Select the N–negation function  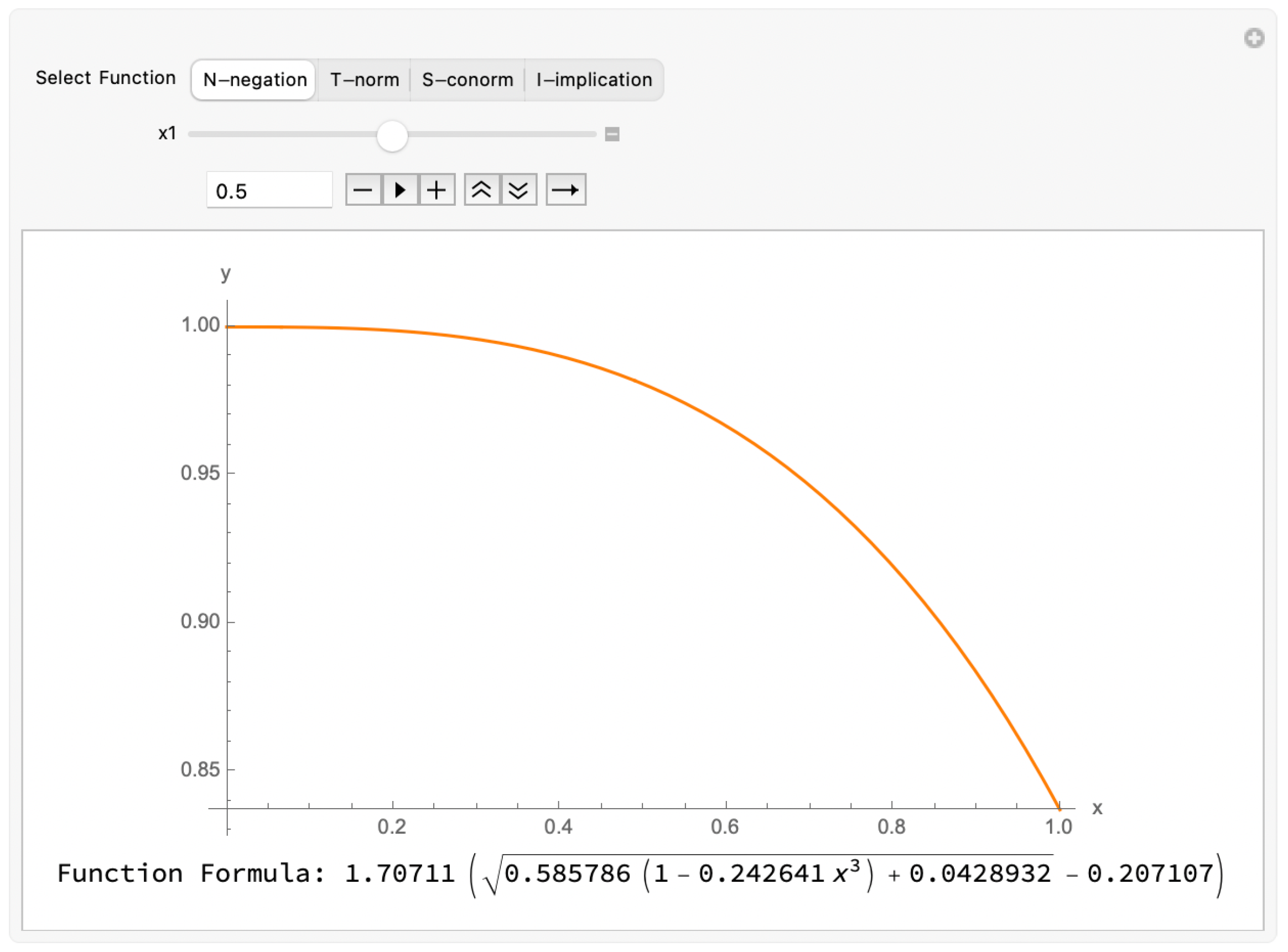tap(254, 80)
